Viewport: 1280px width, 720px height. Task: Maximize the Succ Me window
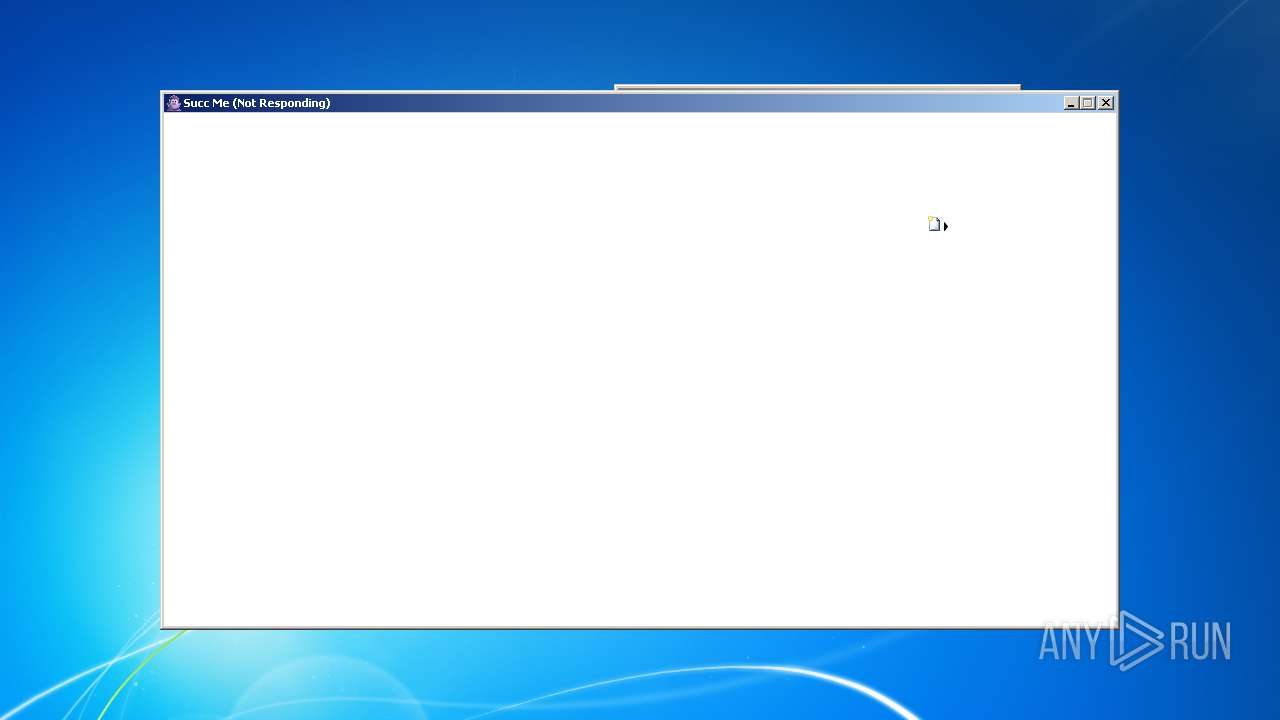[1088, 103]
